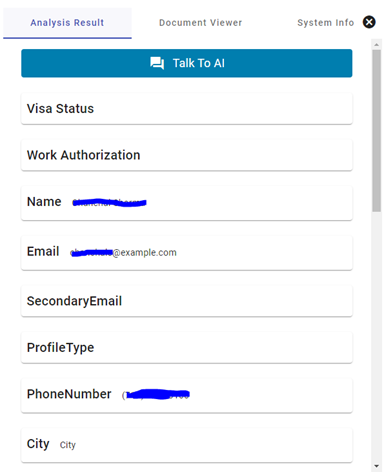Click the Email label
384x472 pixels.
click(x=43, y=251)
